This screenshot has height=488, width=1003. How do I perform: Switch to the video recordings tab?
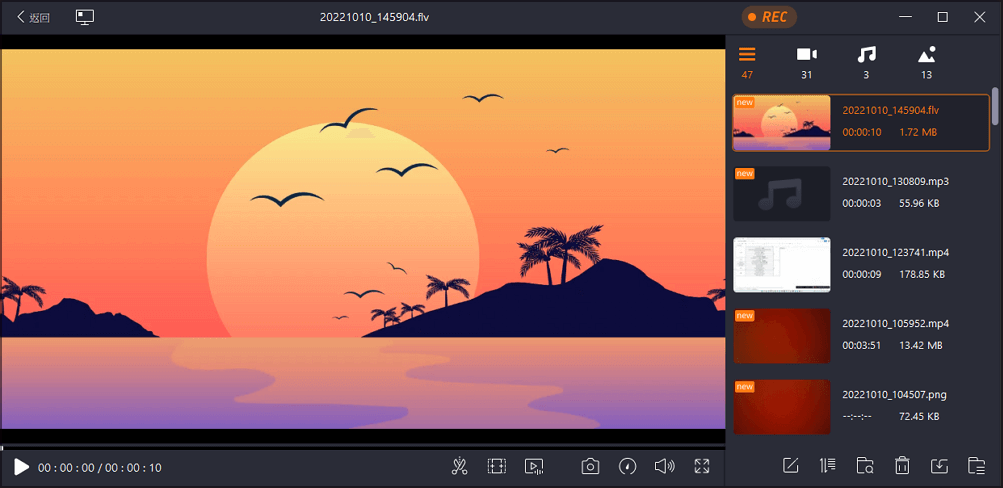coord(807,62)
